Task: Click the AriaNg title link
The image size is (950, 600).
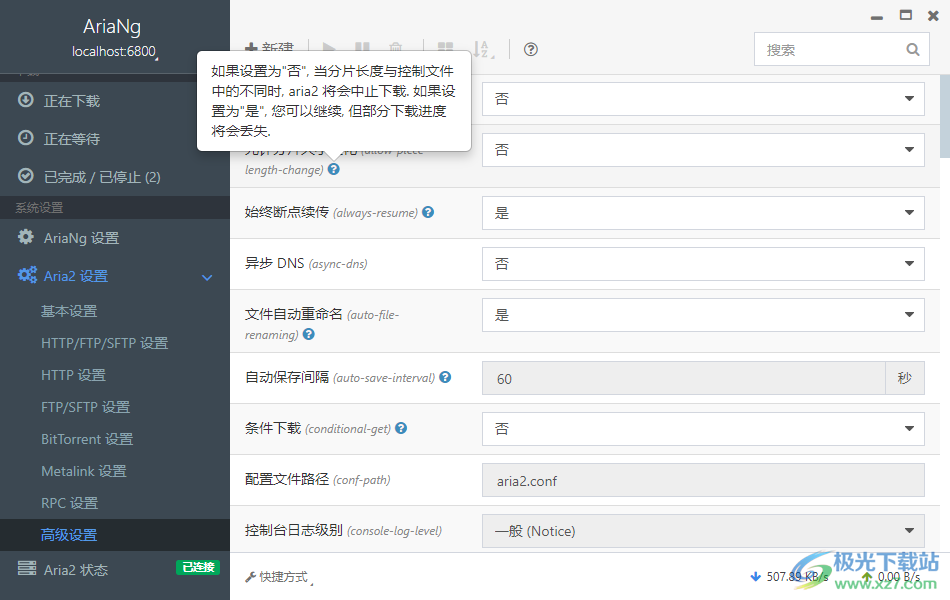Action: click(x=112, y=27)
